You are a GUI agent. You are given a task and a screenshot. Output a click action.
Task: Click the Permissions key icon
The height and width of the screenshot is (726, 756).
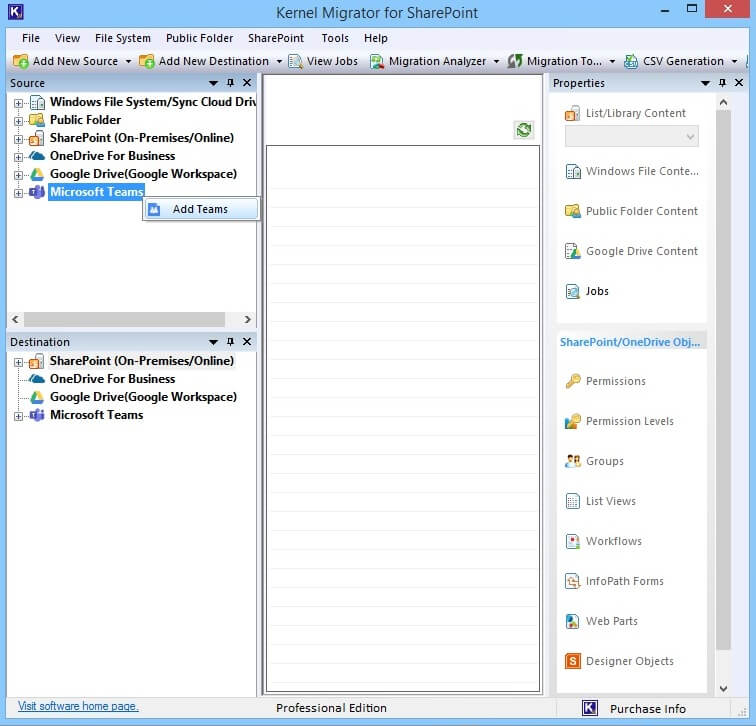pos(573,381)
